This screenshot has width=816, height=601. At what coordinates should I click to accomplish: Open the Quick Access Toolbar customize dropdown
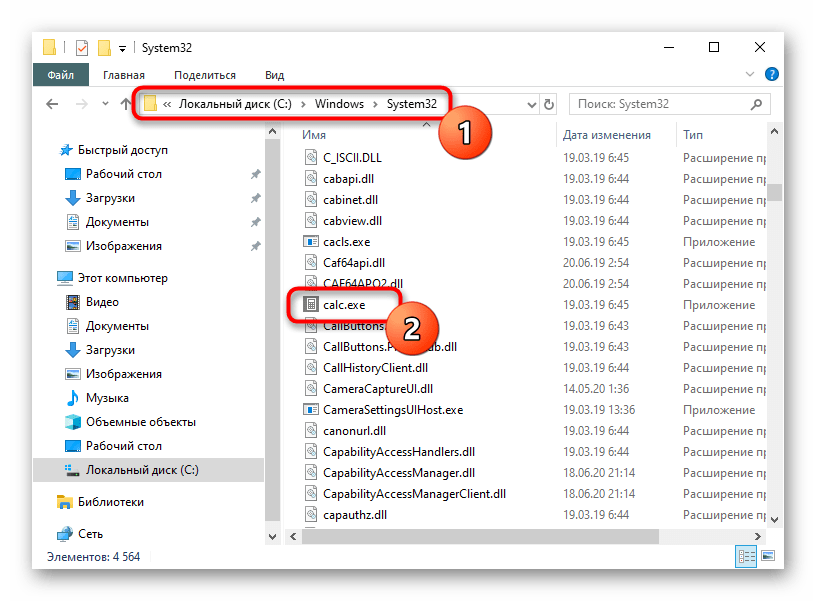pos(122,49)
